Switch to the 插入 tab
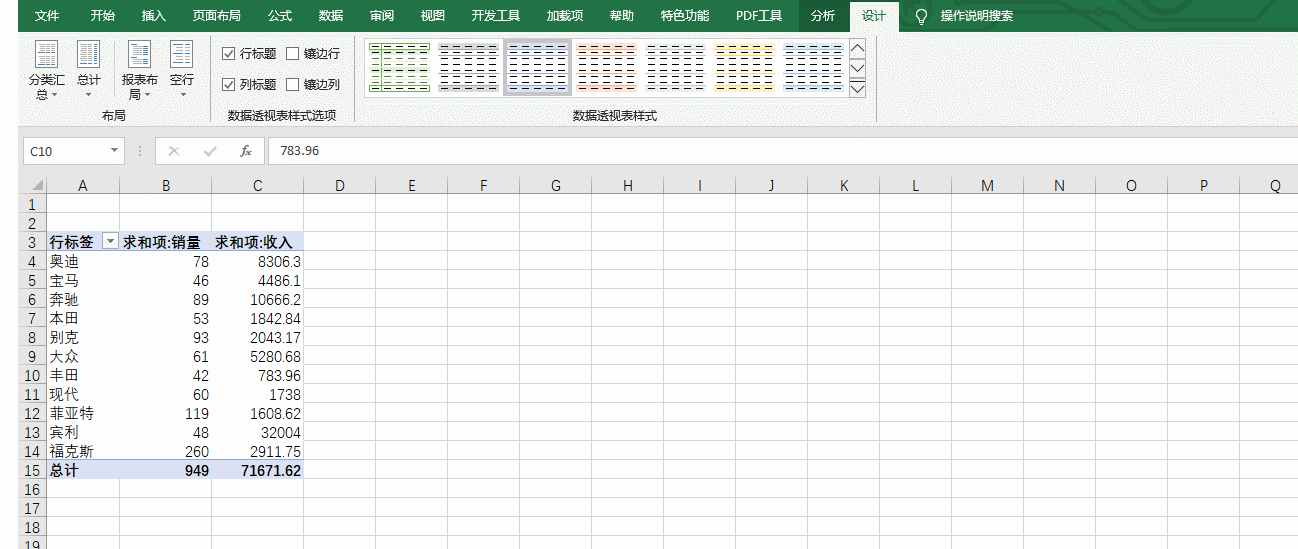 [154, 16]
